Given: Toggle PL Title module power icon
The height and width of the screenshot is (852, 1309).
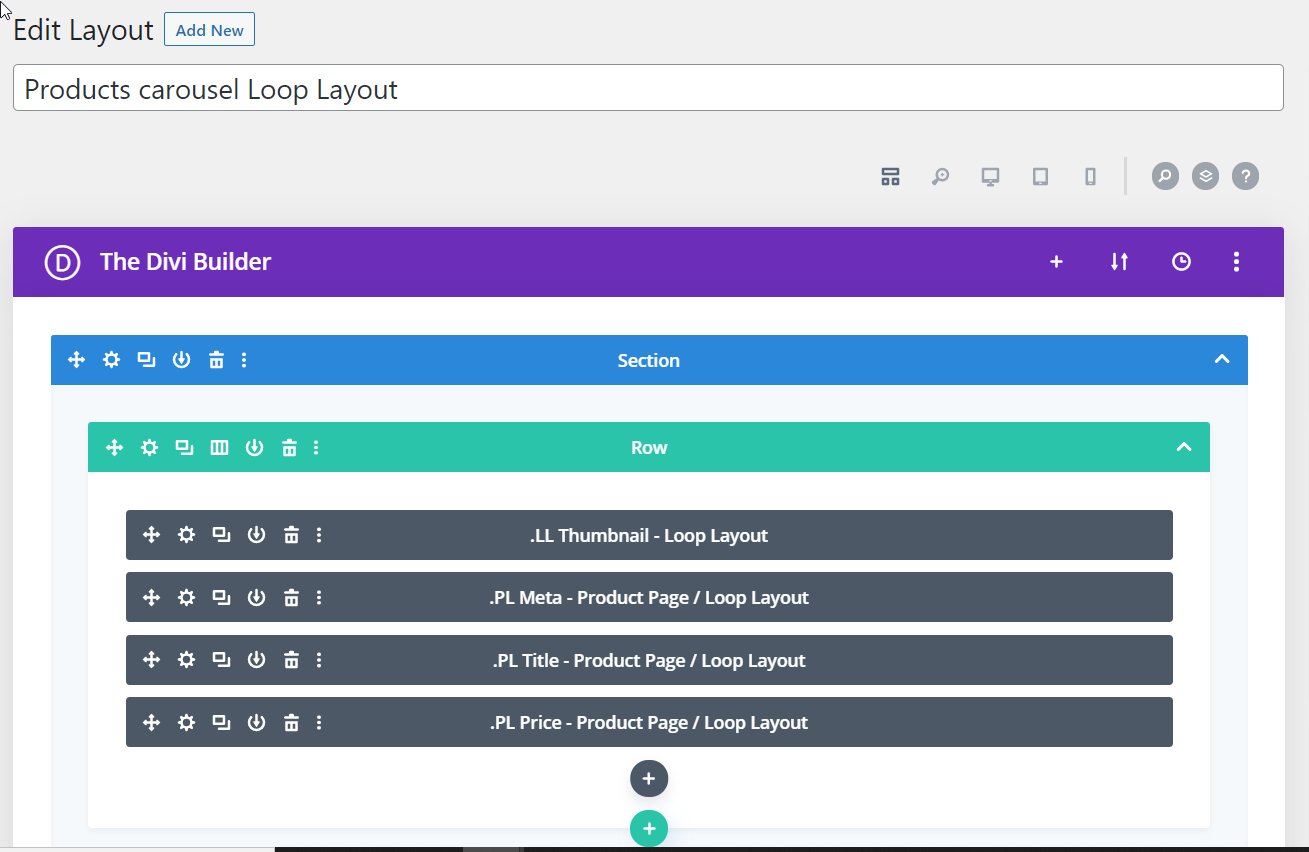Looking at the screenshot, I should pos(256,660).
